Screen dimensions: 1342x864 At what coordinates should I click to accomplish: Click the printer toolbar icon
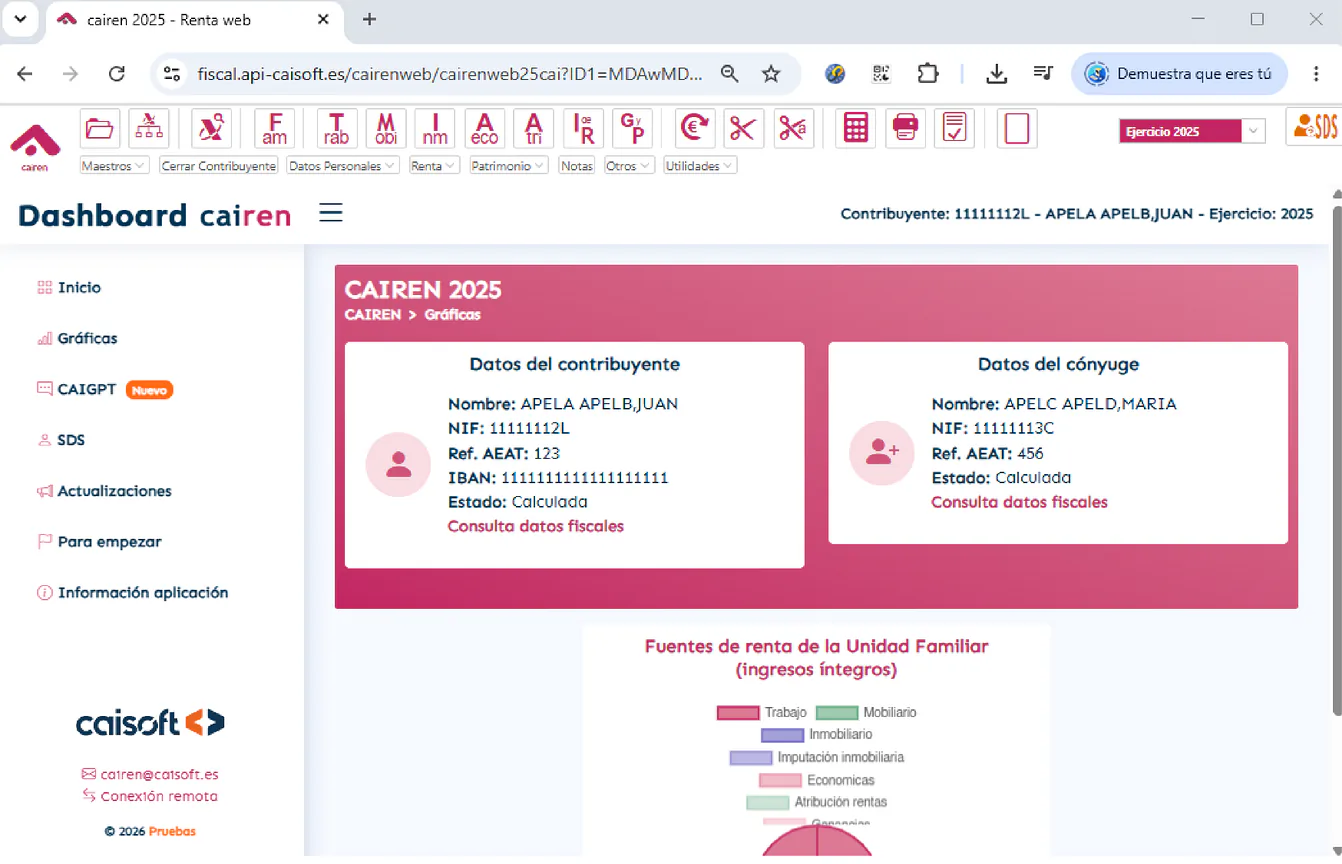[905, 128]
